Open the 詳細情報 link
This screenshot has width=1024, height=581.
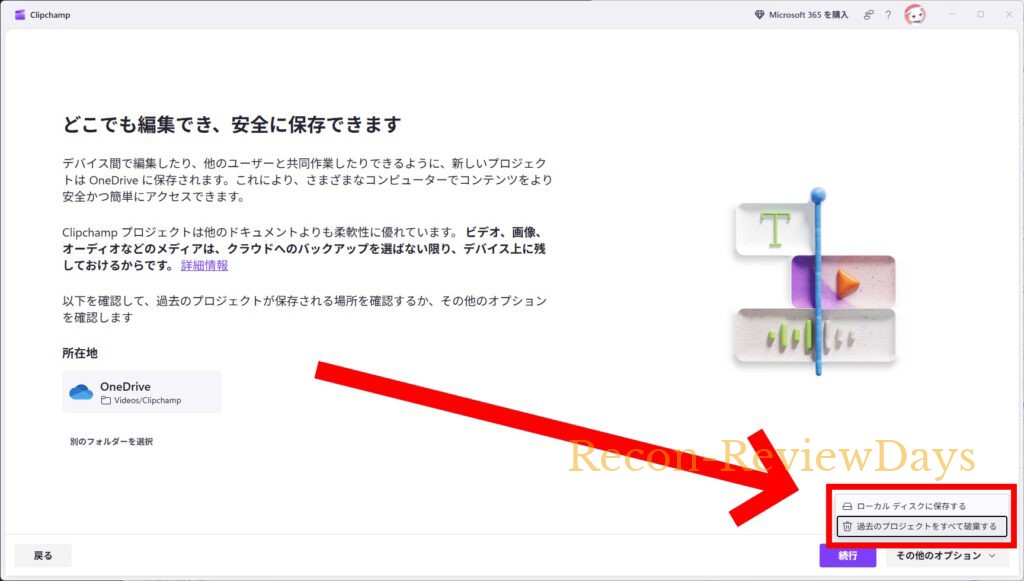204,265
